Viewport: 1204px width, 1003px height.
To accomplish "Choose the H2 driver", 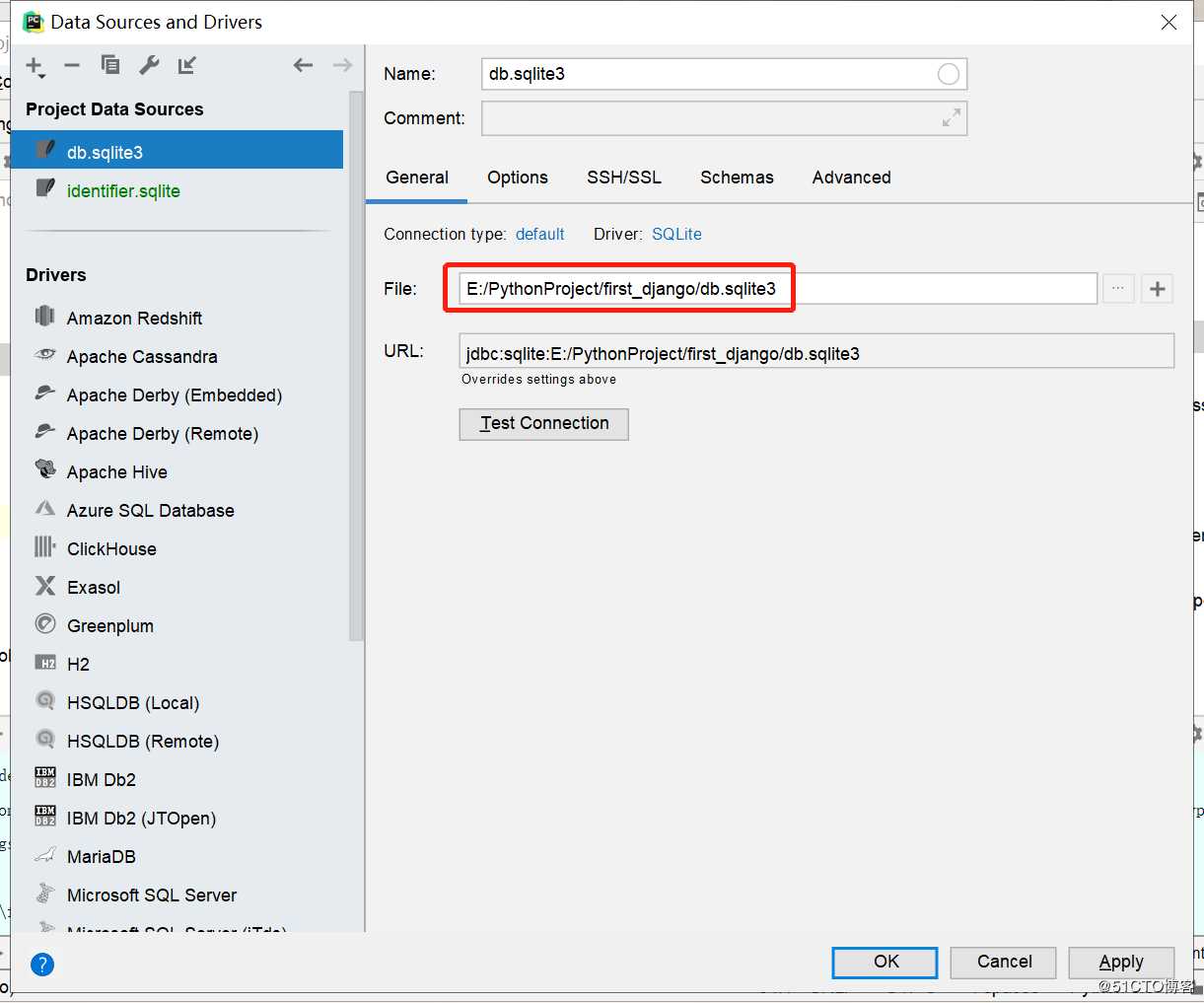I will pos(78,664).
